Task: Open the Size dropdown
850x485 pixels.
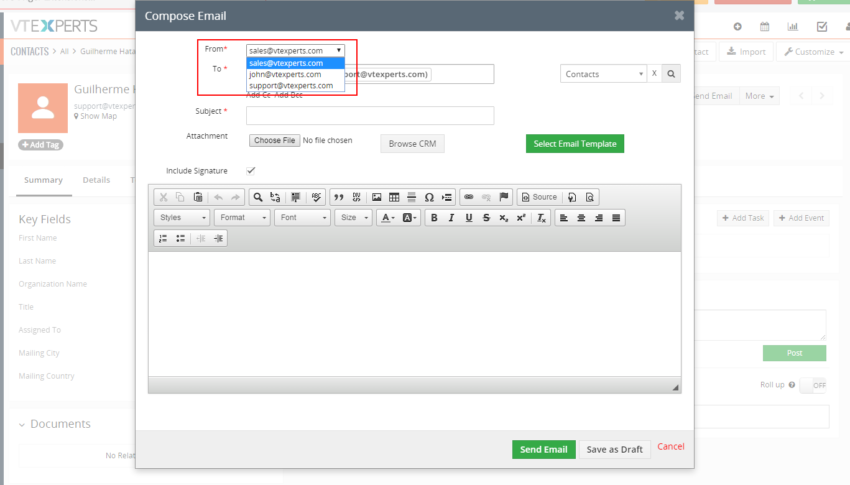Action: coord(353,218)
